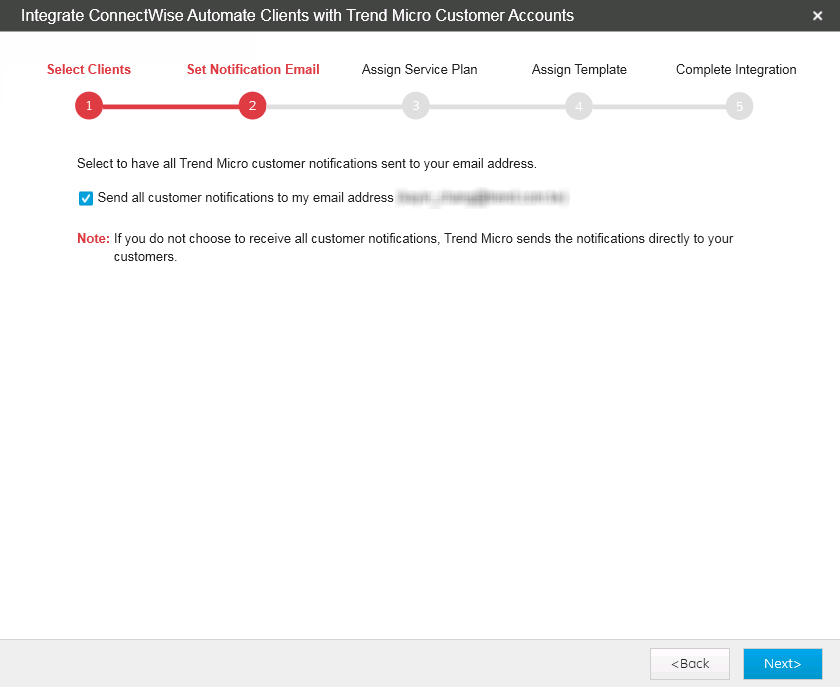Screen dimensions: 840x688
Task: Select the step 3 circle indicator
Action: coord(416,106)
